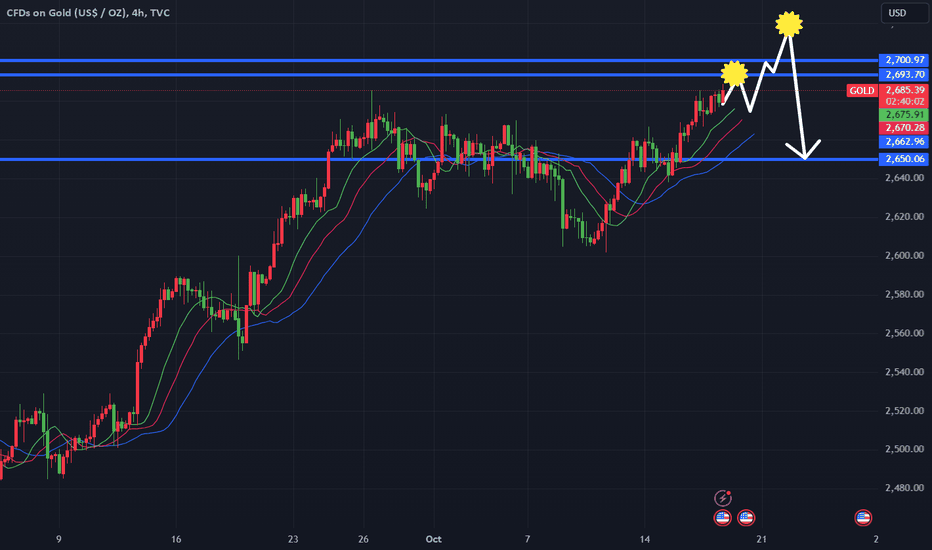
Task: Click the chart title CFDs on Gold, 4h, TVC
Action: click(88, 12)
